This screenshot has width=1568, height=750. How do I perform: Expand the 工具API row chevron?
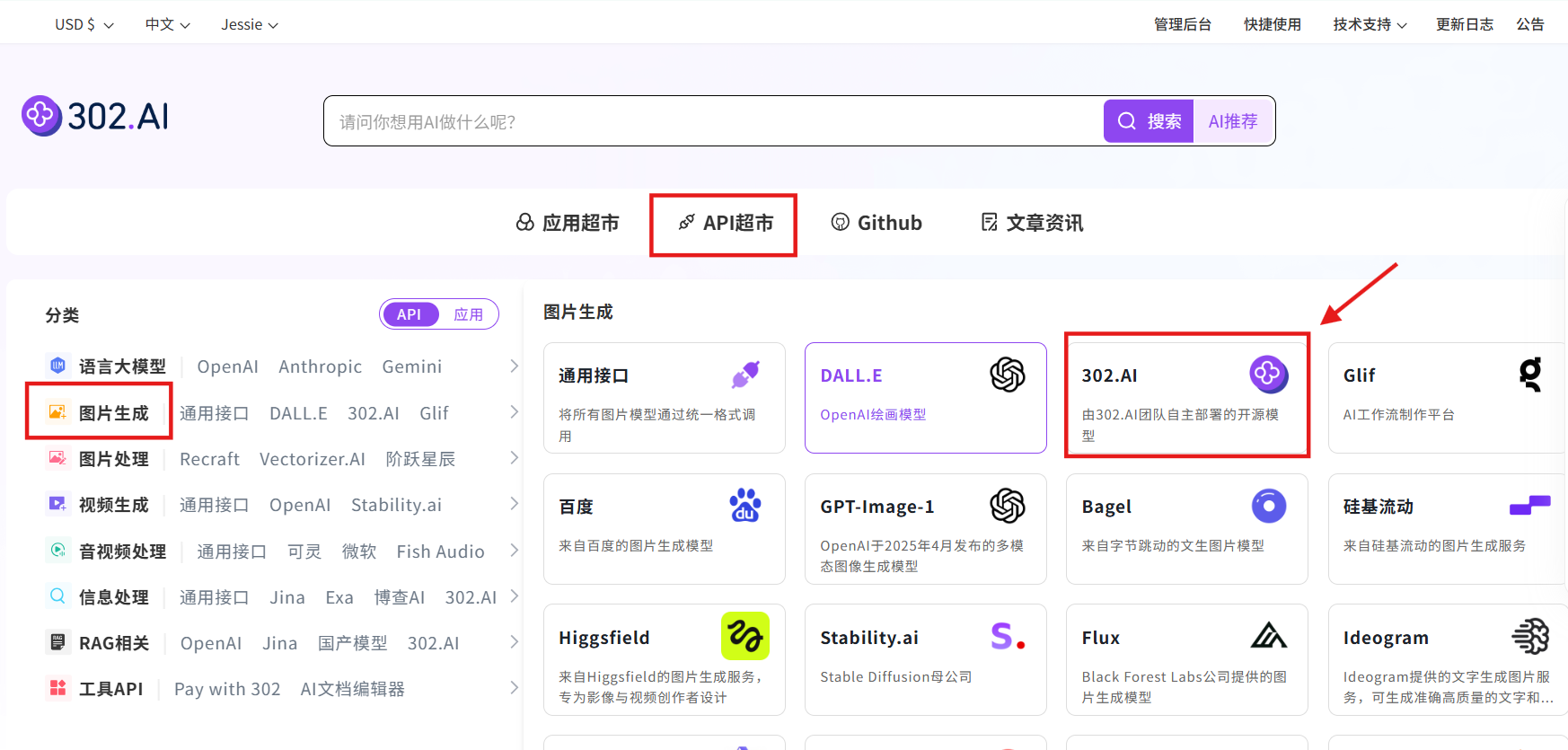click(514, 687)
